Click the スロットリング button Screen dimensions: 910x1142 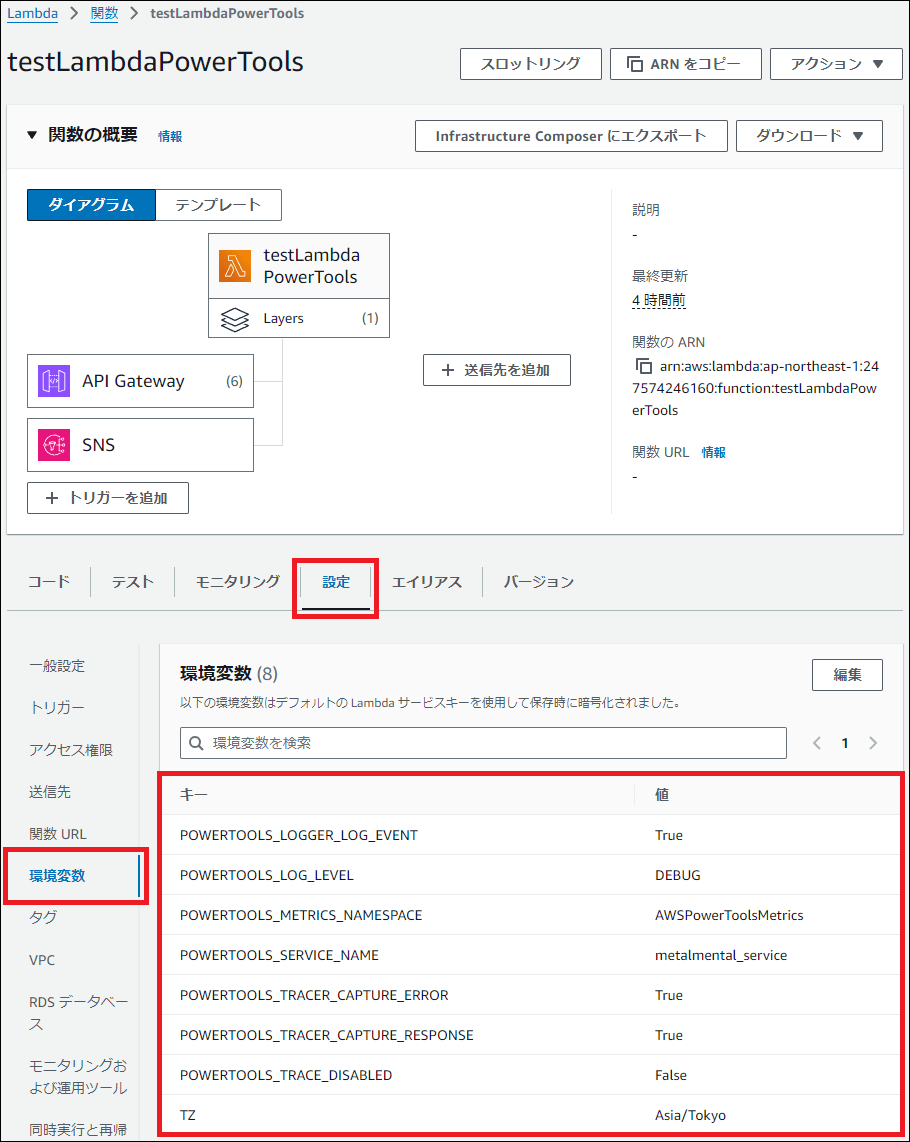tap(530, 64)
